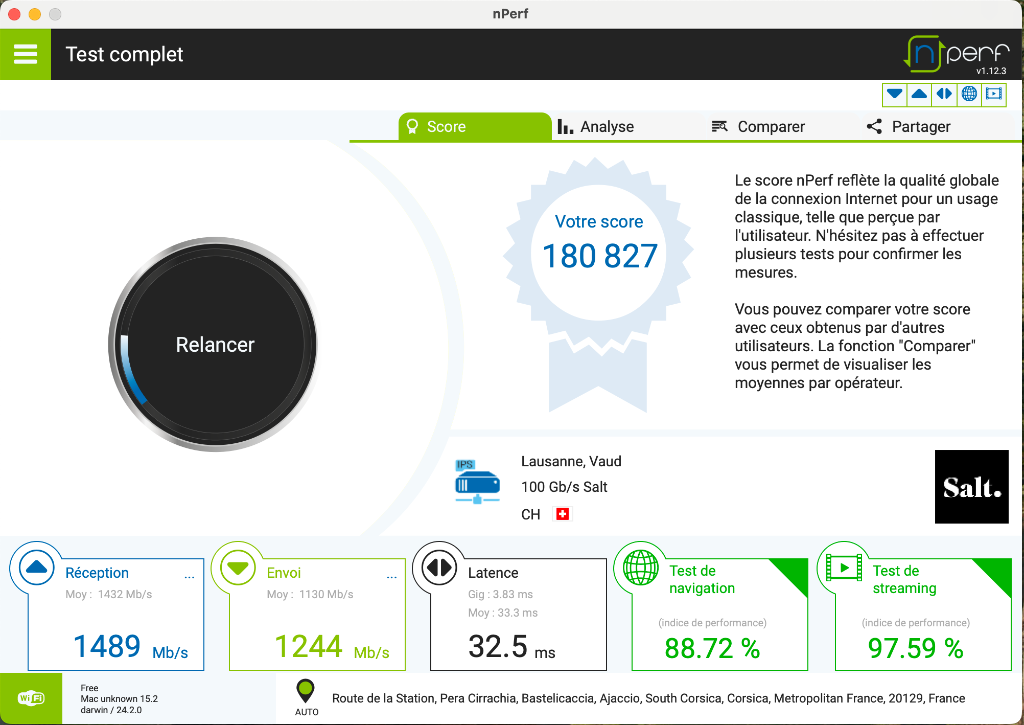
Task: Click the Moy : 1130 Mb/s text
Action: pos(310,594)
